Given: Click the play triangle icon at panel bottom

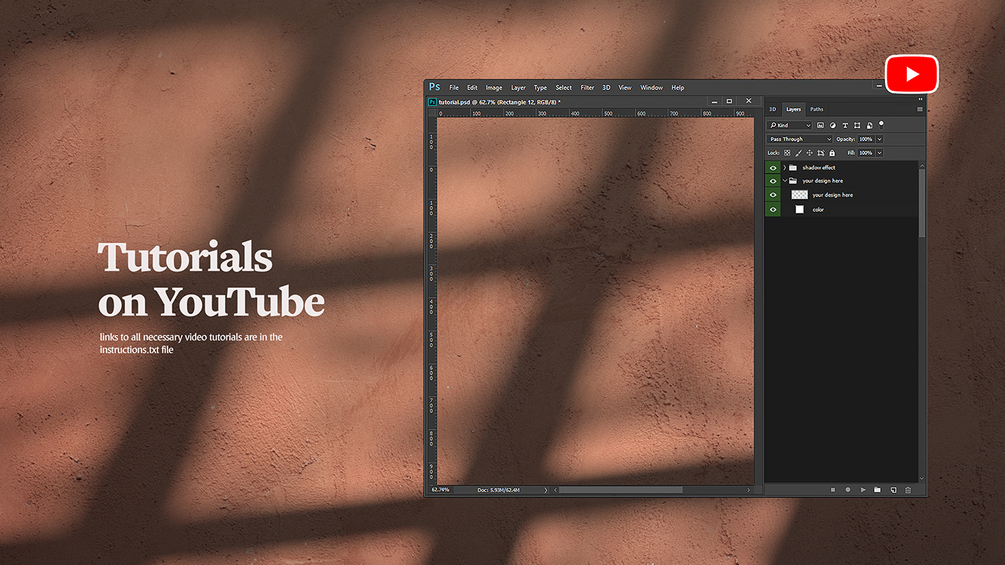Looking at the screenshot, I should 863,490.
